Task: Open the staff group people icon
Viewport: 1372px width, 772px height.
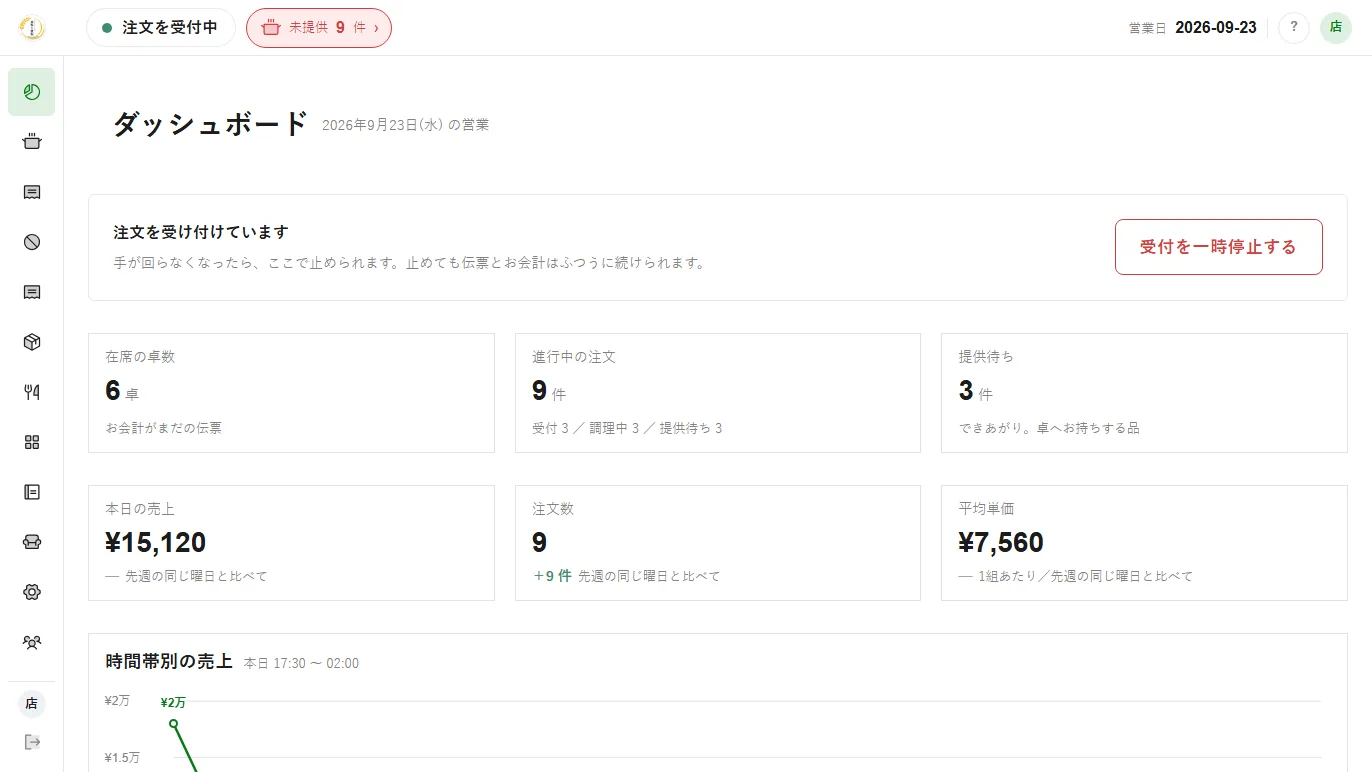Action: coord(32,642)
